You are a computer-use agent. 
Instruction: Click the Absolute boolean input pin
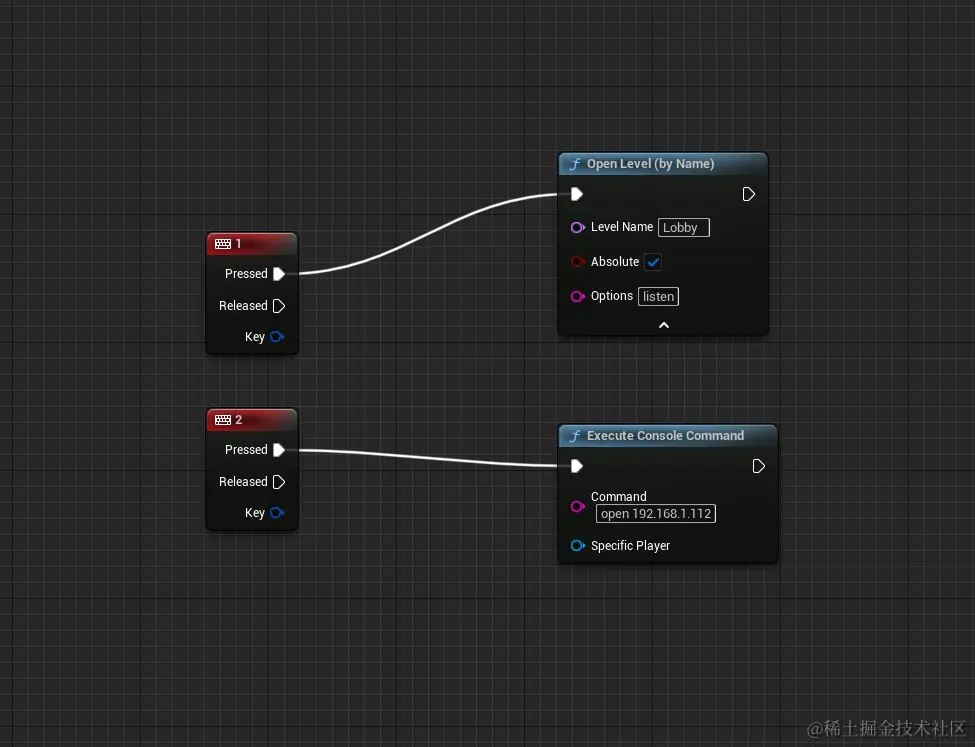point(578,262)
